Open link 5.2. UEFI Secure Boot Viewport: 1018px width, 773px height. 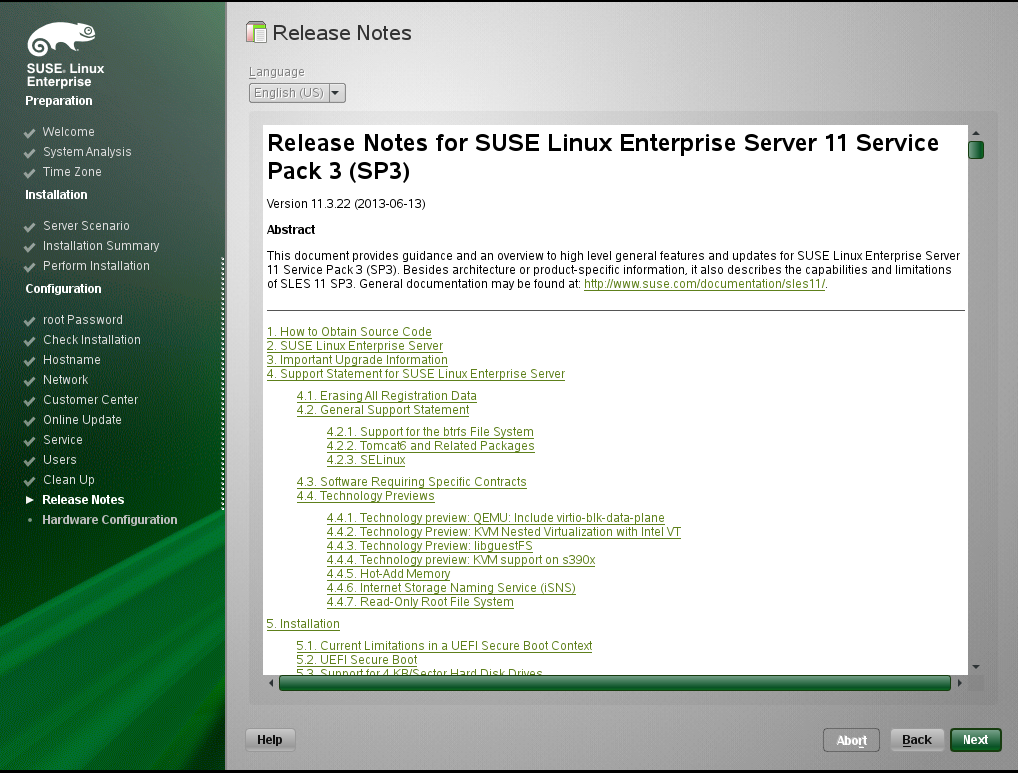point(357,660)
